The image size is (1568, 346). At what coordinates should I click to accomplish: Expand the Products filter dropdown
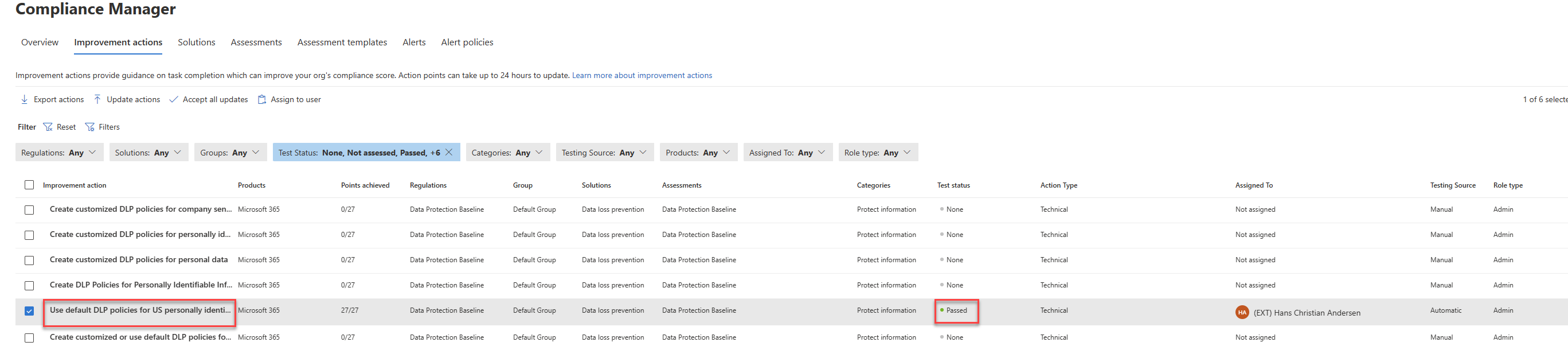[x=699, y=152]
